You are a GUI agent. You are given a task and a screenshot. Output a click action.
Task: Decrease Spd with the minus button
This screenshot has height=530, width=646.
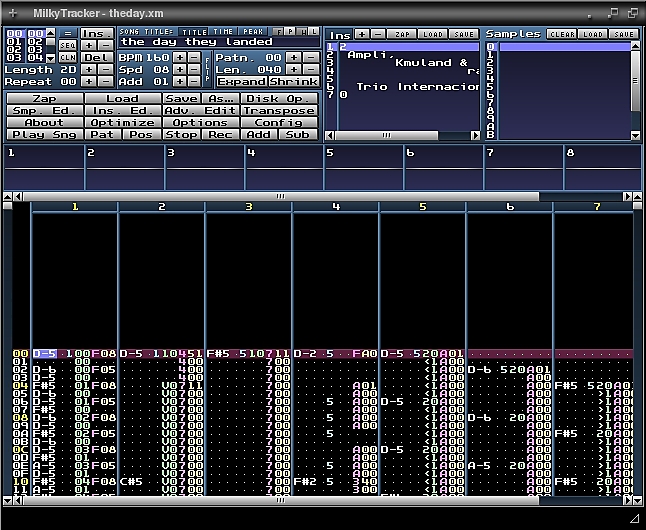(x=194, y=70)
